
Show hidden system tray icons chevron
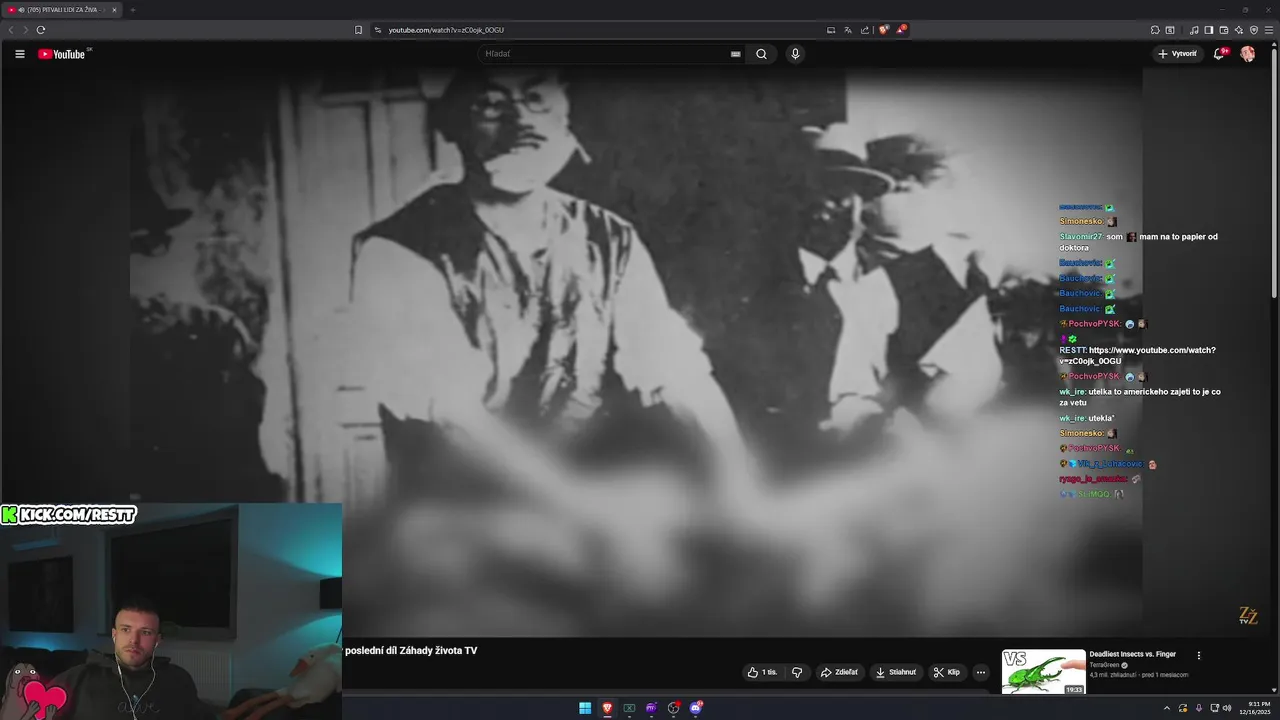[1167, 708]
